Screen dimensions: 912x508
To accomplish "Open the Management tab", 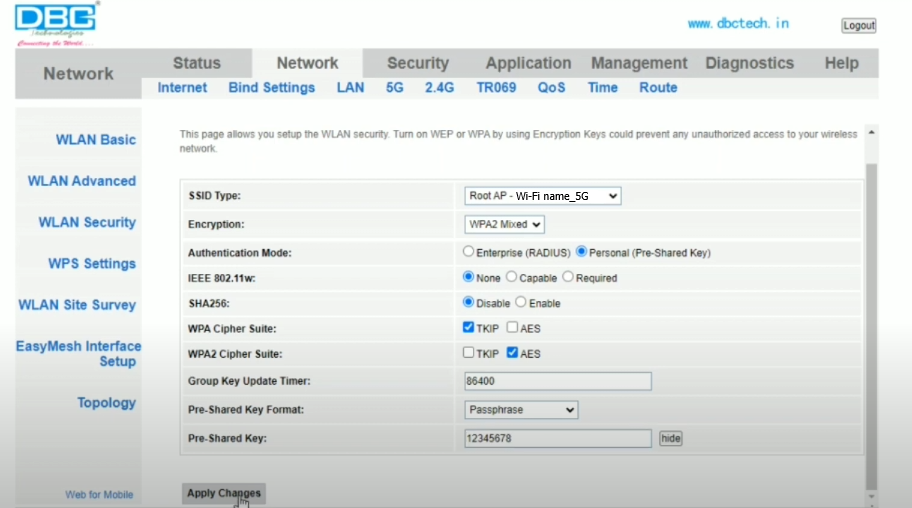I will [x=639, y=63].
